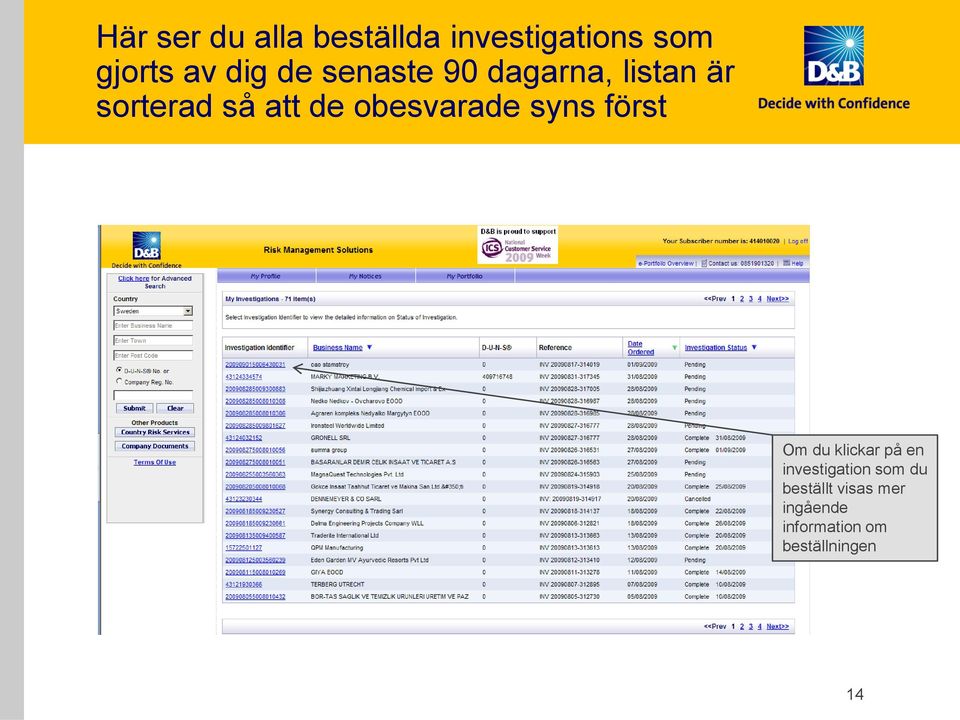Click the Date Ordered column header link
The height and width of the screenshot is (720, 960).
pos(640,348)
